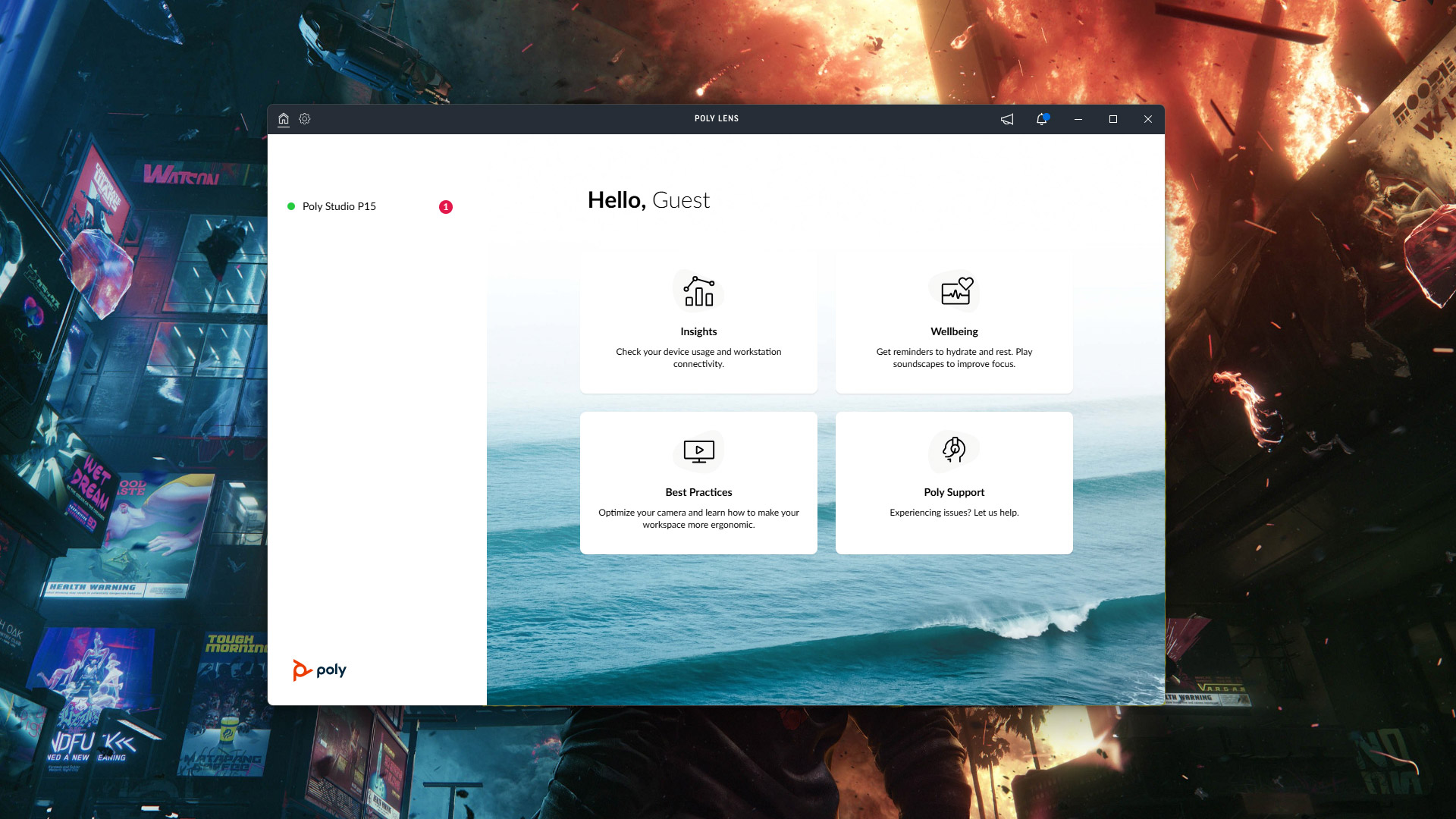This screenshot has width=1456, height=819.
Task: Open the notifications bell icon
Action: point(1042,119)
